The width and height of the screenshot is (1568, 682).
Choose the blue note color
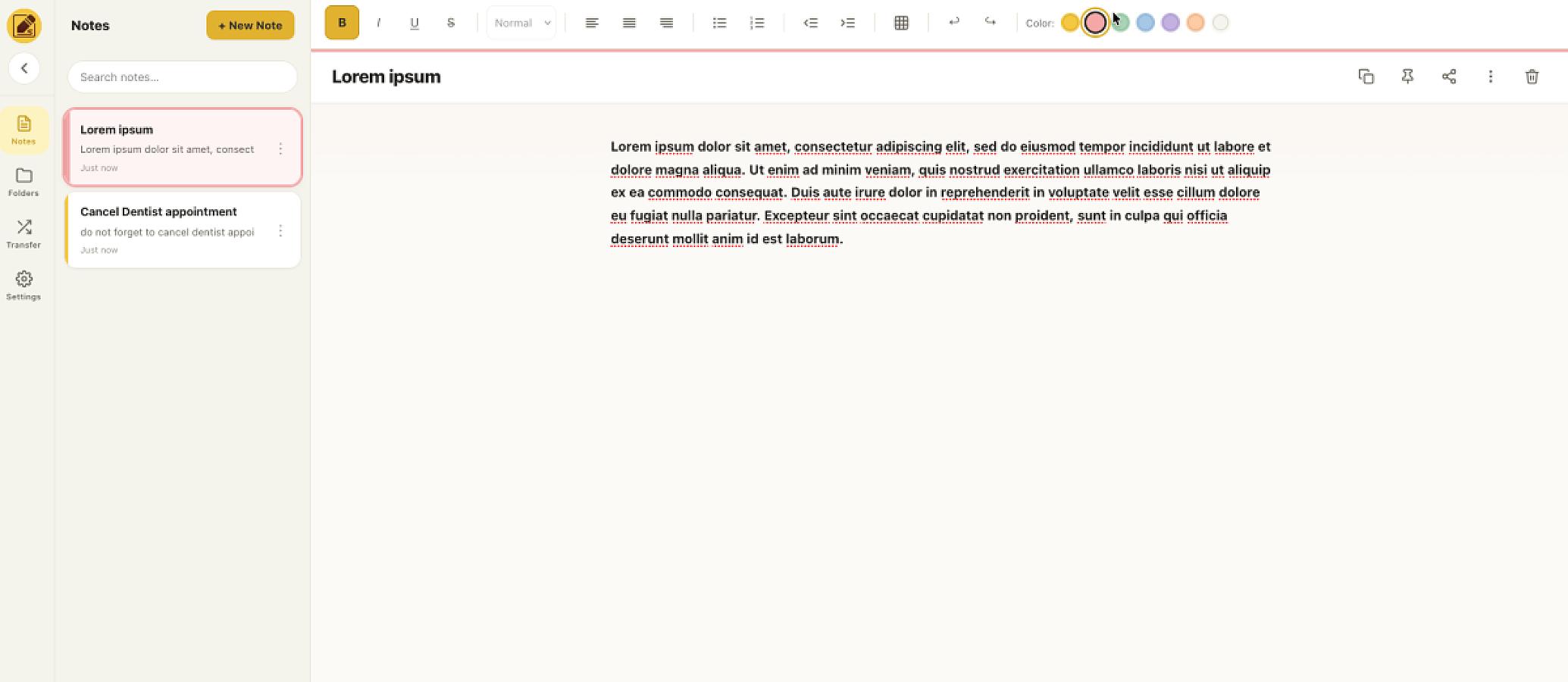[x=1145, y=23]
